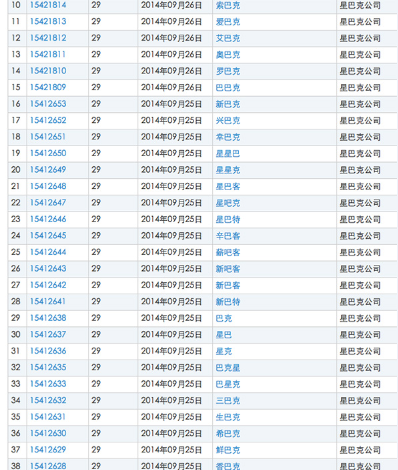This screenshot has width=398, height=470.
Task: Open the 爱巴克 trademark link
Action: click(x=228, y=22)
